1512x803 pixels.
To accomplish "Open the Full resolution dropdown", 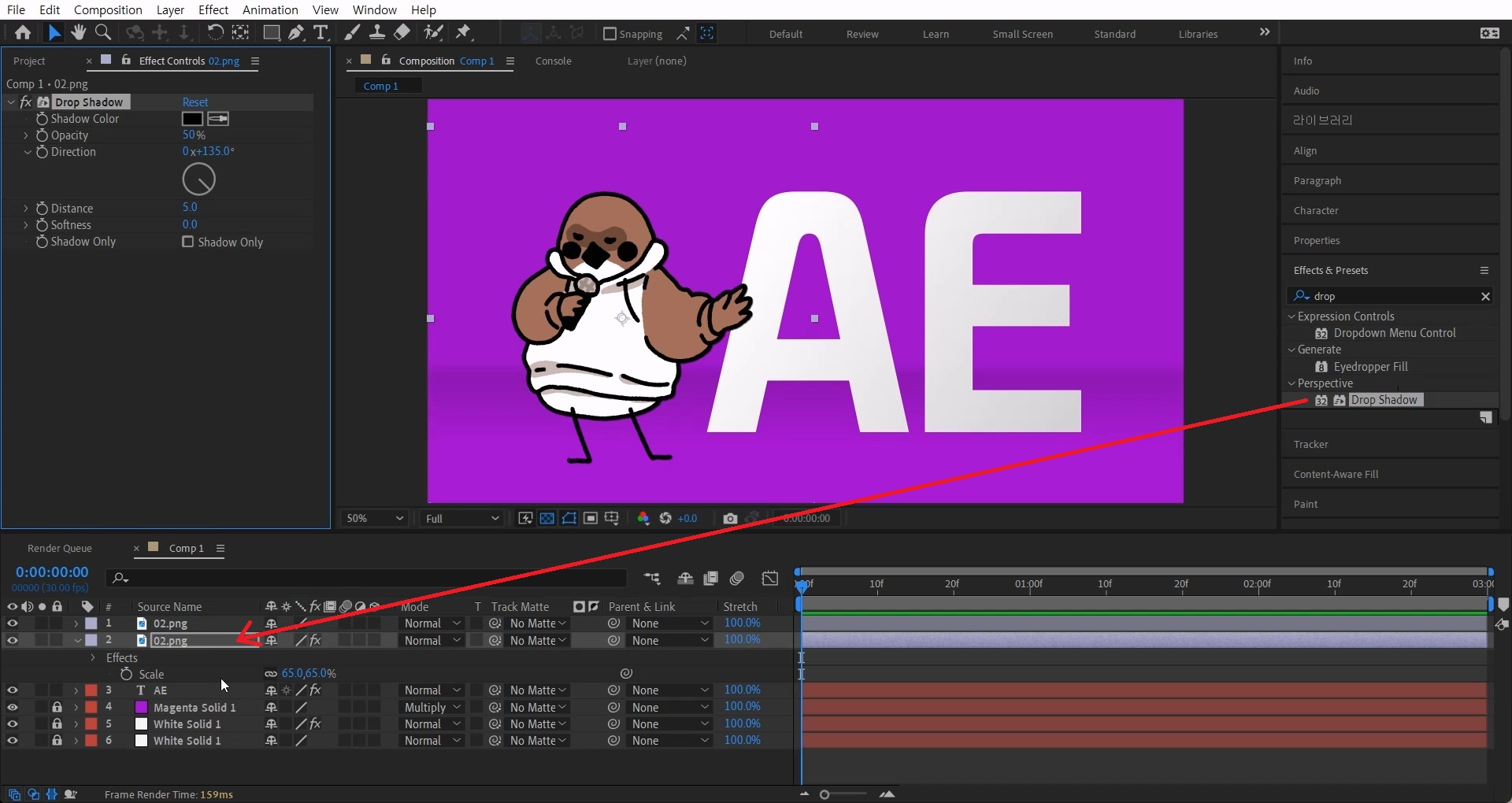I will pyautogui.click(x=461, y=518).
